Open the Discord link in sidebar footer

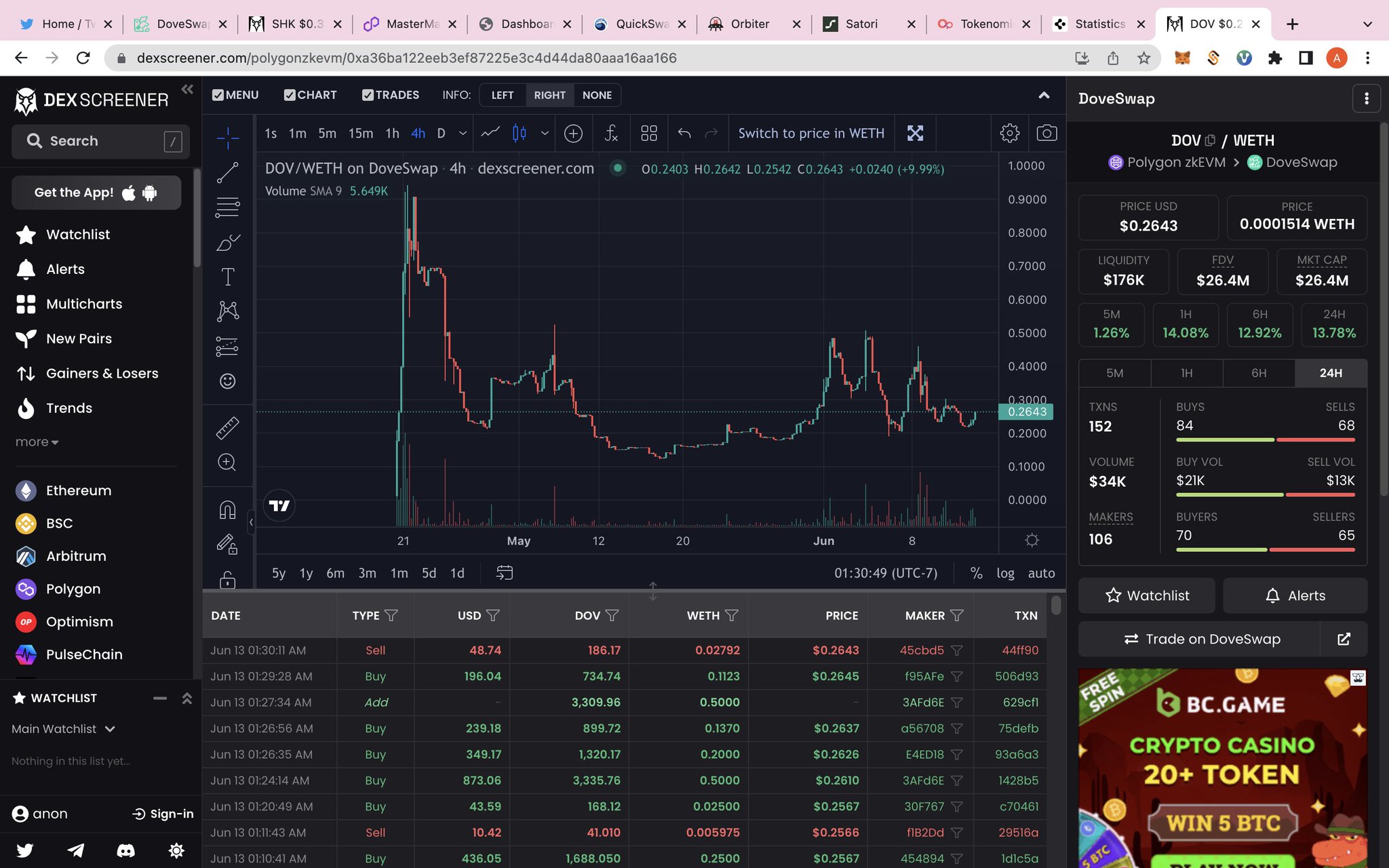point(125,850)
